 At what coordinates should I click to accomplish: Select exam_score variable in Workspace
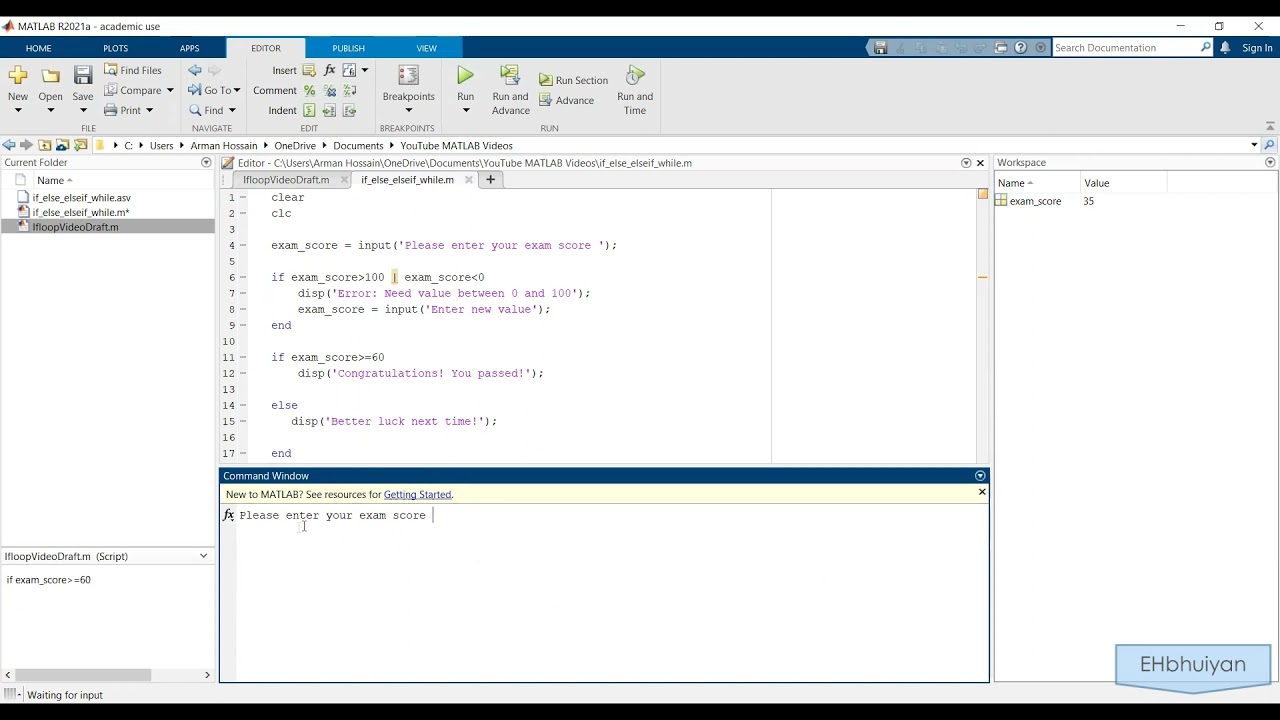1035,201
